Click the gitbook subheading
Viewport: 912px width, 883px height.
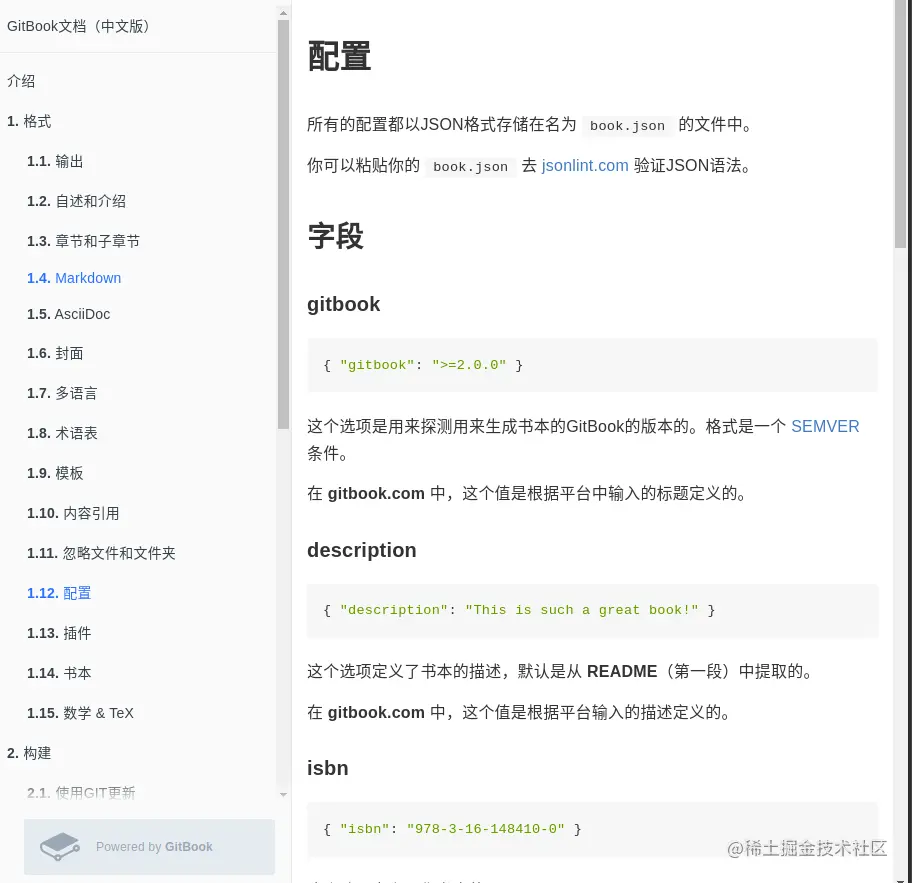(344, 304)
